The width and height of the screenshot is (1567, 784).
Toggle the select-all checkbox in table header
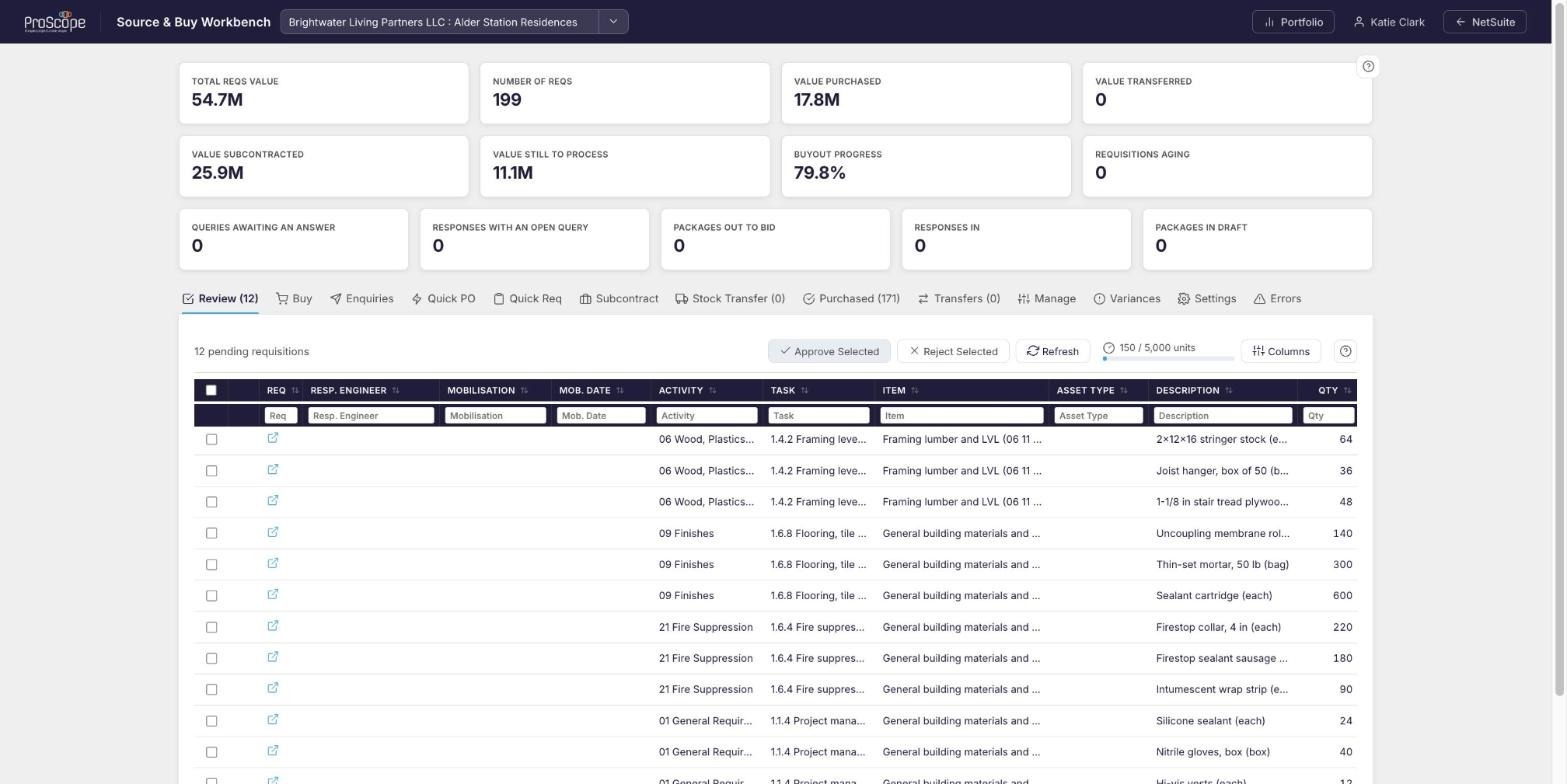click(211, 390)
